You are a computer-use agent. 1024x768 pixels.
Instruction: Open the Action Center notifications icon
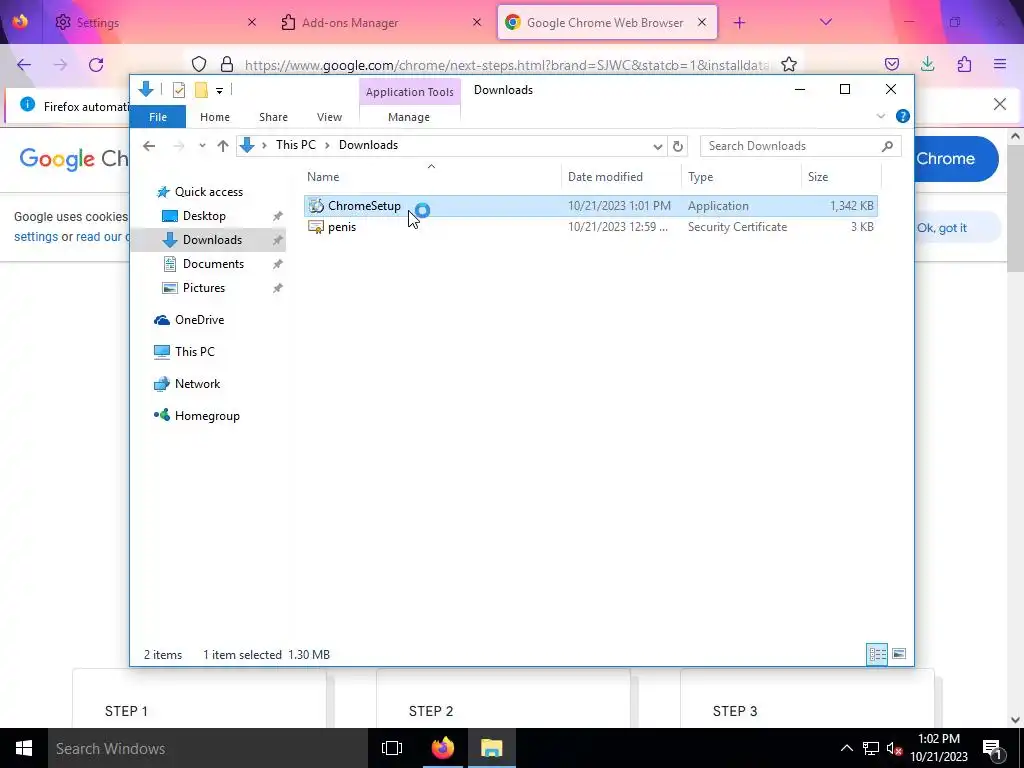992,748
